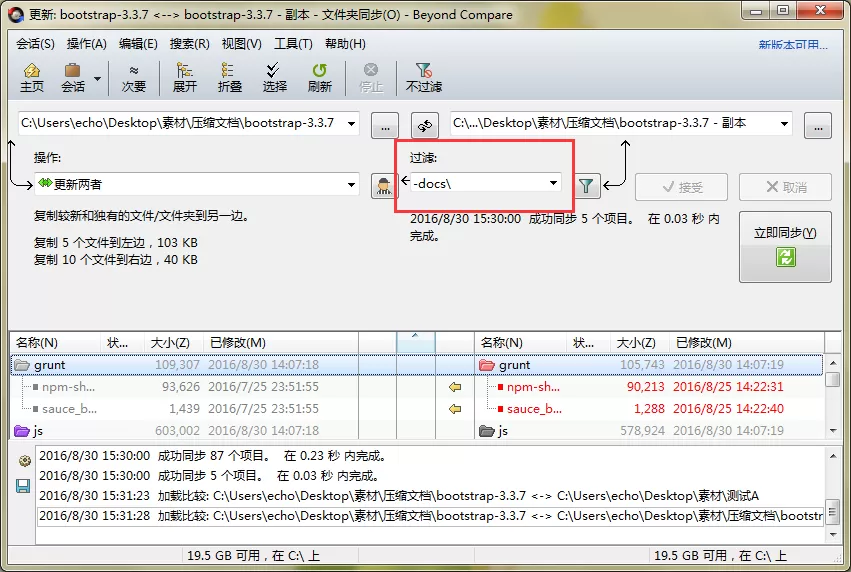Click the copy-left arrow for npm-sh... row
Viewport: 851px width, 572px height.
(455, 387)
